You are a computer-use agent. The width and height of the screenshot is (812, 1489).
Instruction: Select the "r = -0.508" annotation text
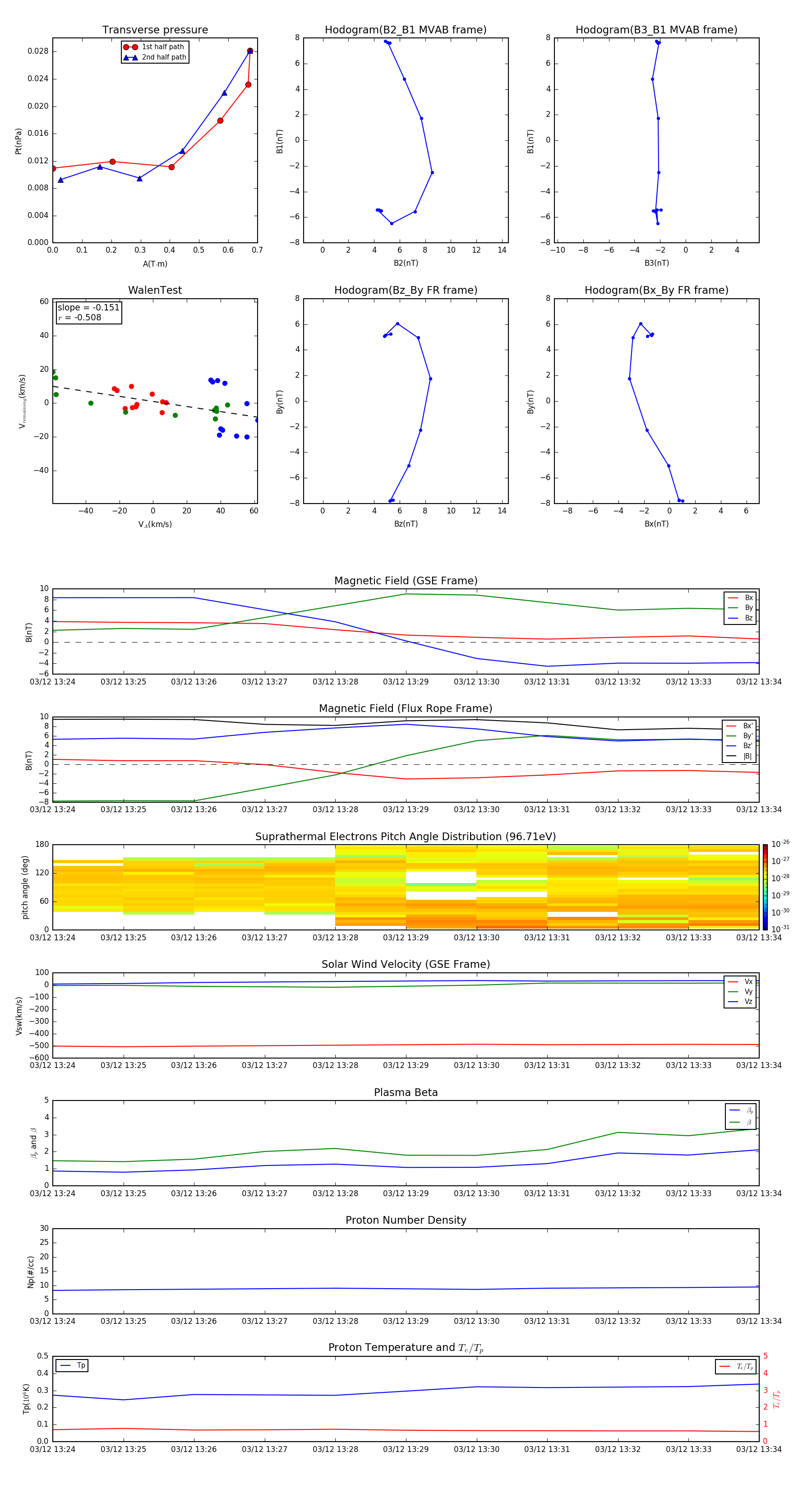[x=80, y=317]
